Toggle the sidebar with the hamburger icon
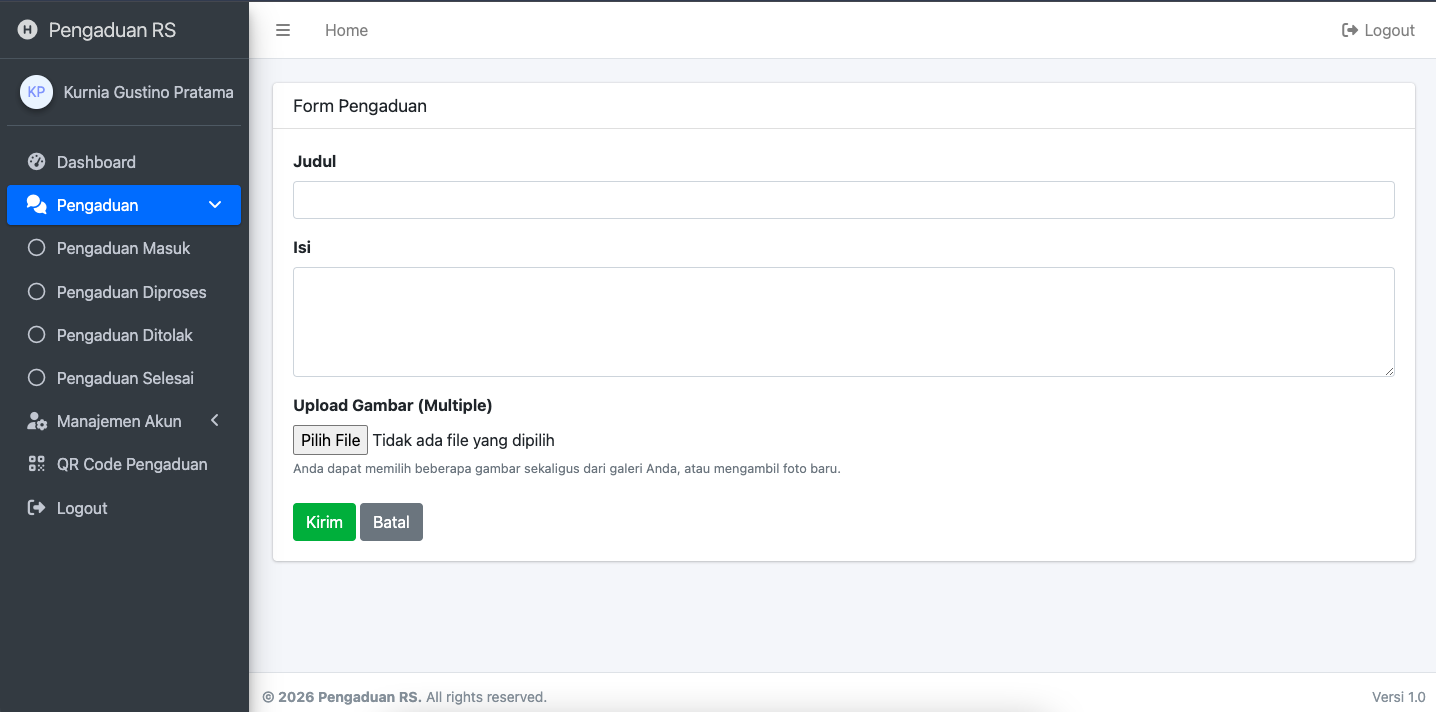Image resolution: width=1436 pixels, height=712 pixels. (x=283, y=30)
